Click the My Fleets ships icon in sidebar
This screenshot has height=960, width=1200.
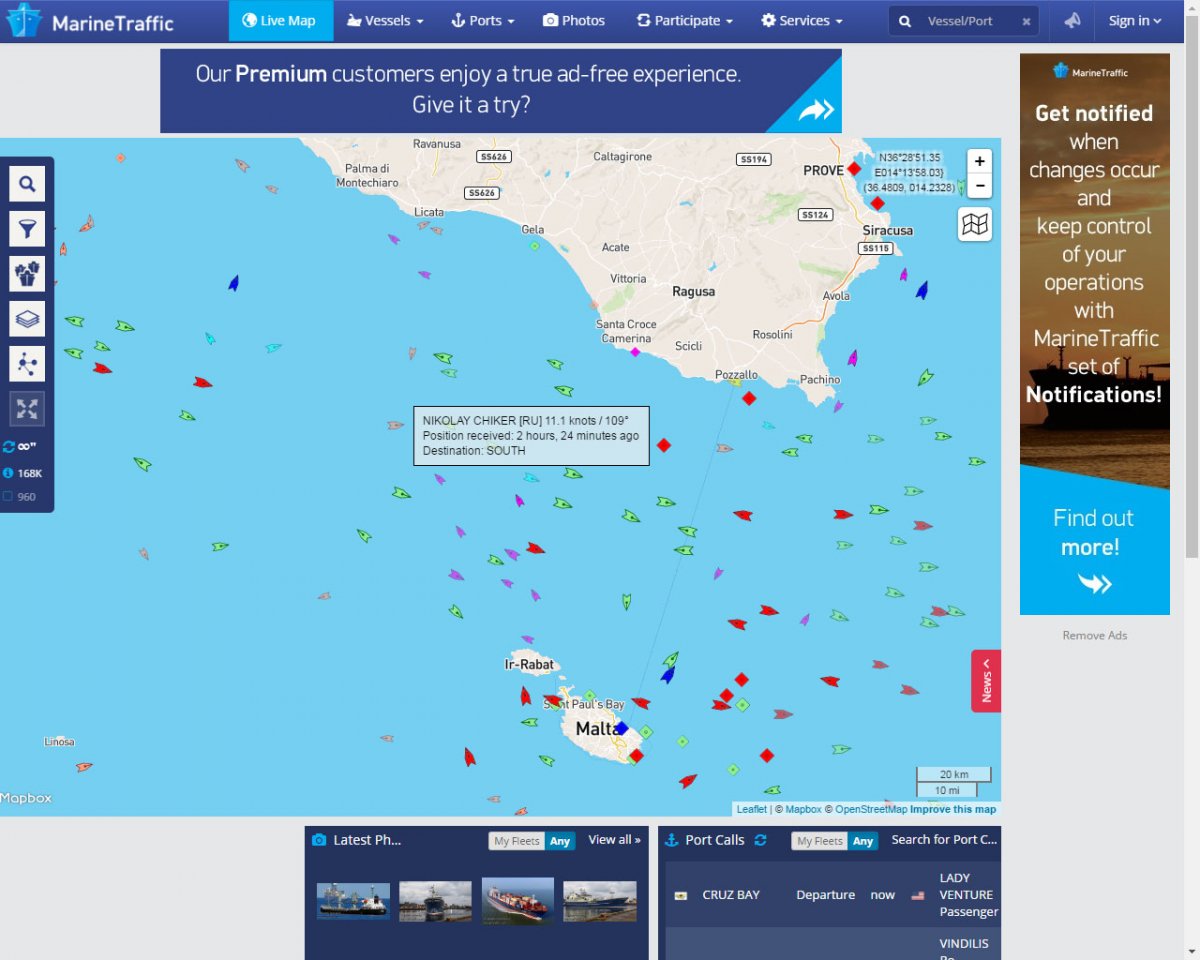click(x=27, y=274)
